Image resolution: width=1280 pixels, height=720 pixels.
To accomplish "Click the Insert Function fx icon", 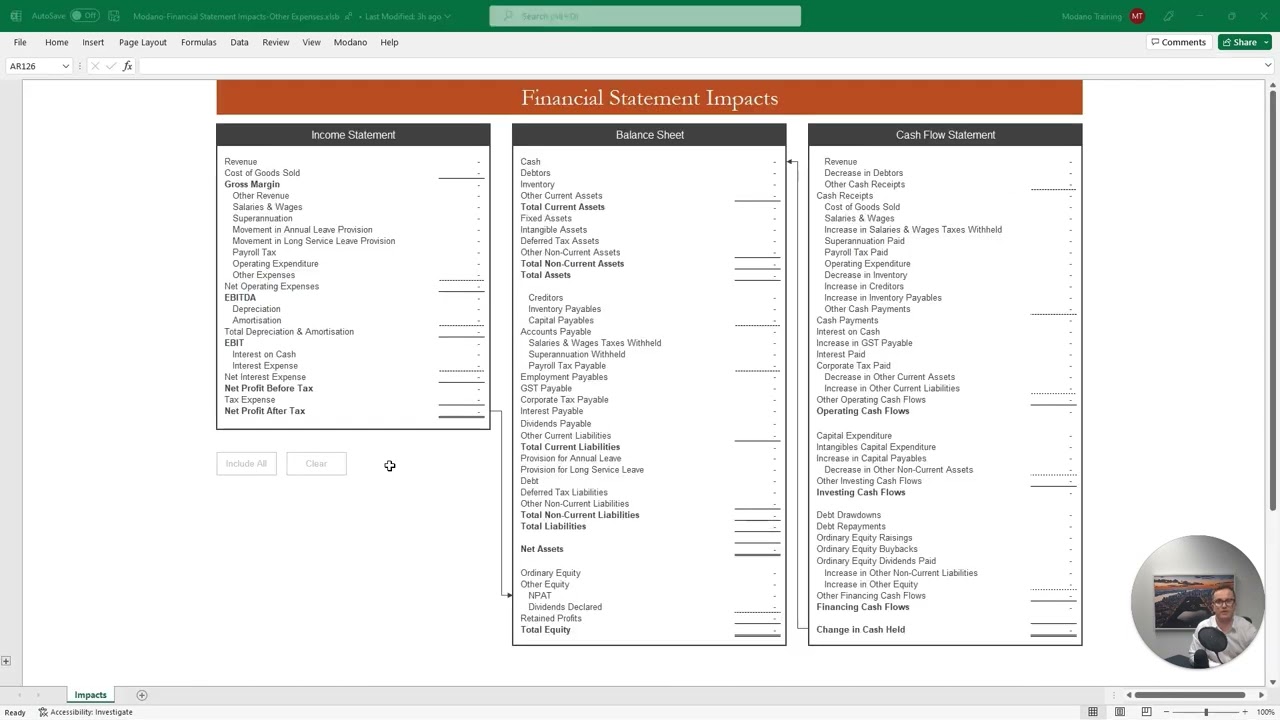I will coord(127,66).
